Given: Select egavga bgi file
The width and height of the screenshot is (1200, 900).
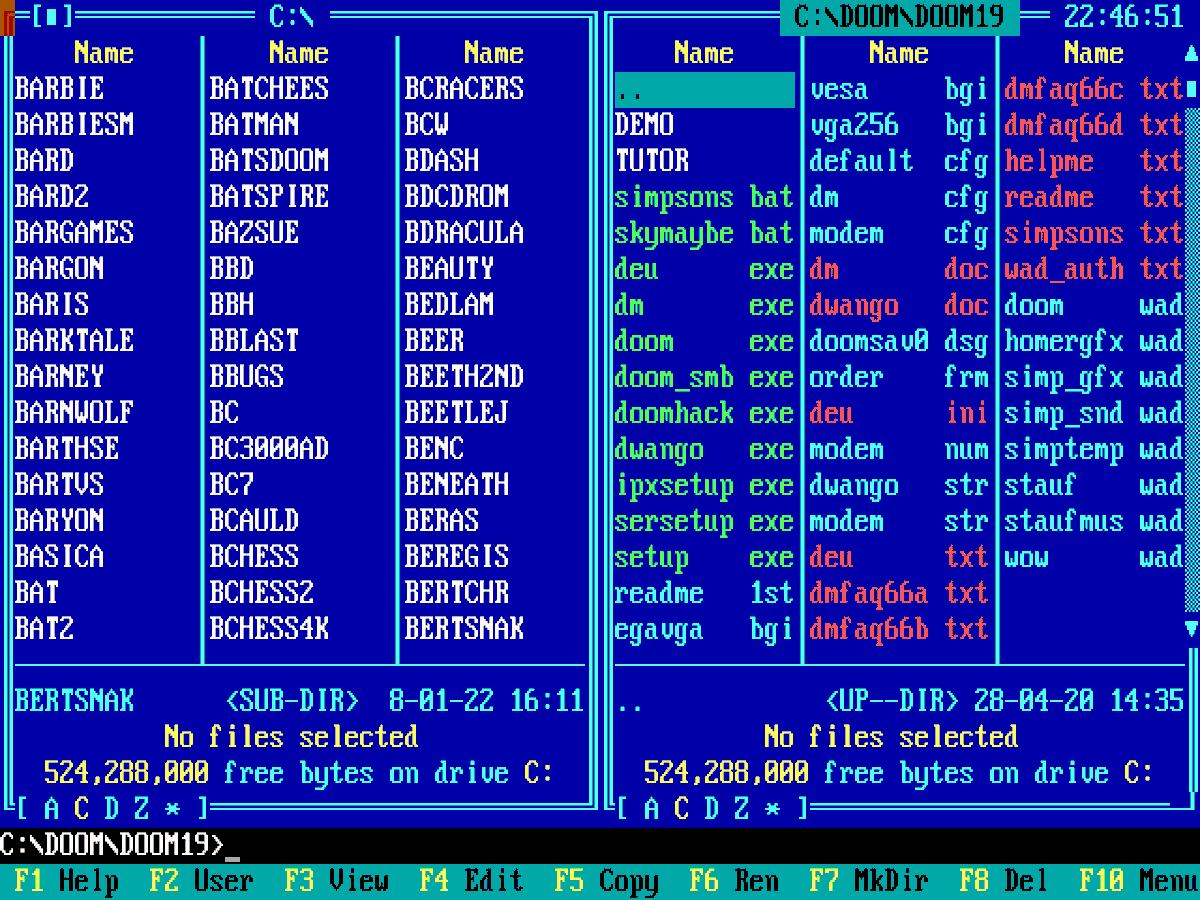Looking at the screenshot, I should pyautogui.click(x=705, y=629).
